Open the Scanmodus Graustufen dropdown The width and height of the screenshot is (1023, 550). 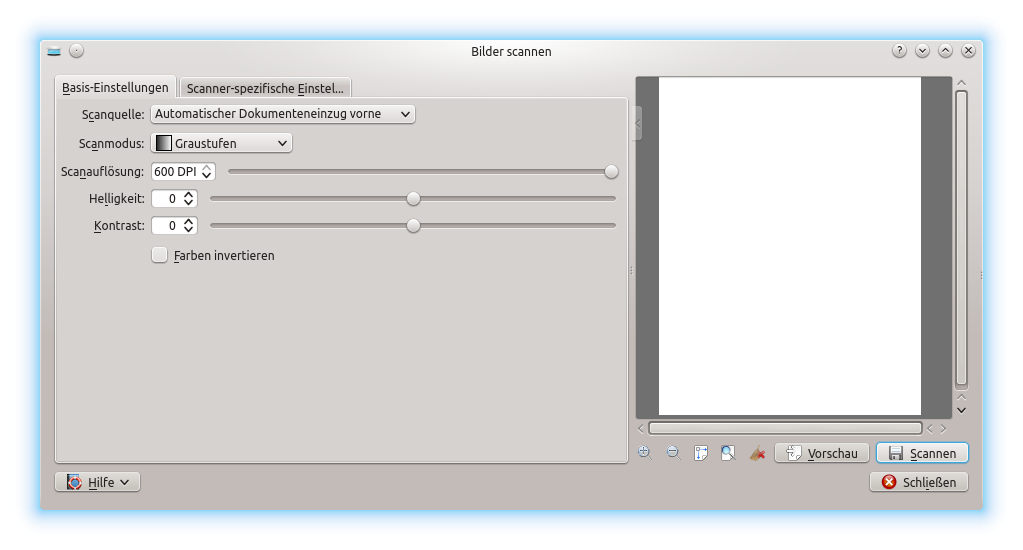(x=221, y=143)
